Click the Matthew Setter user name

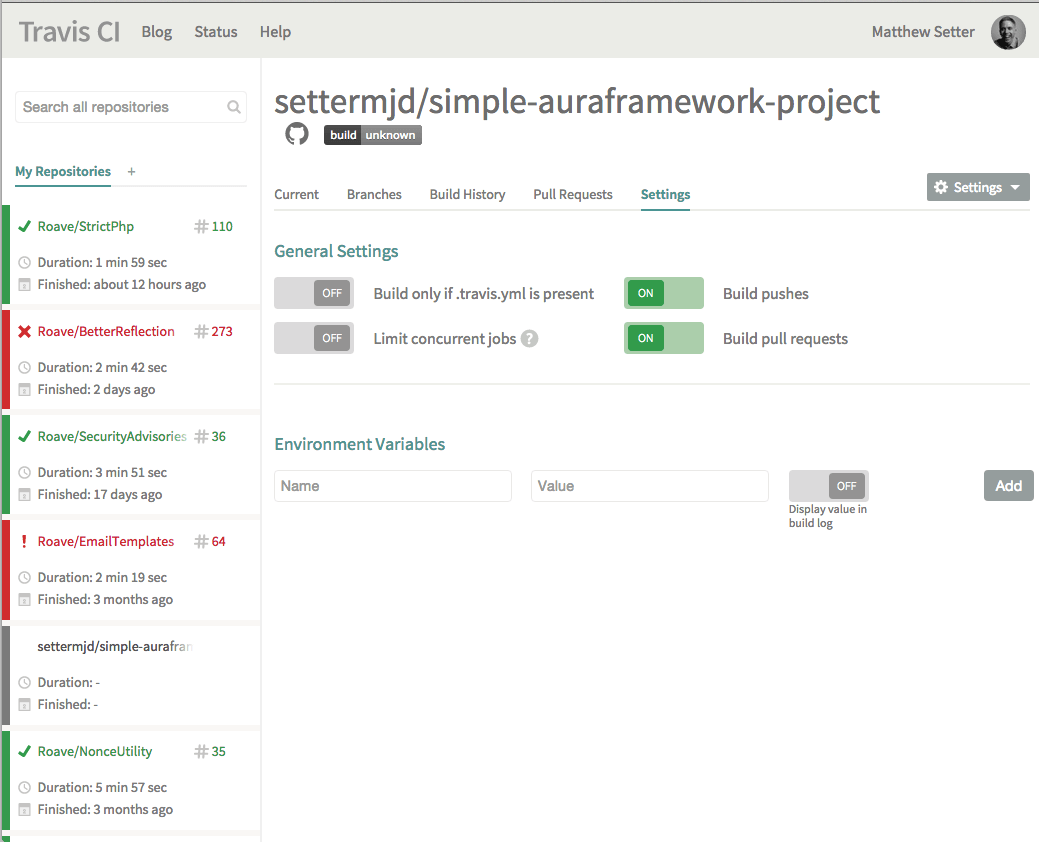[x=923, y=32]
